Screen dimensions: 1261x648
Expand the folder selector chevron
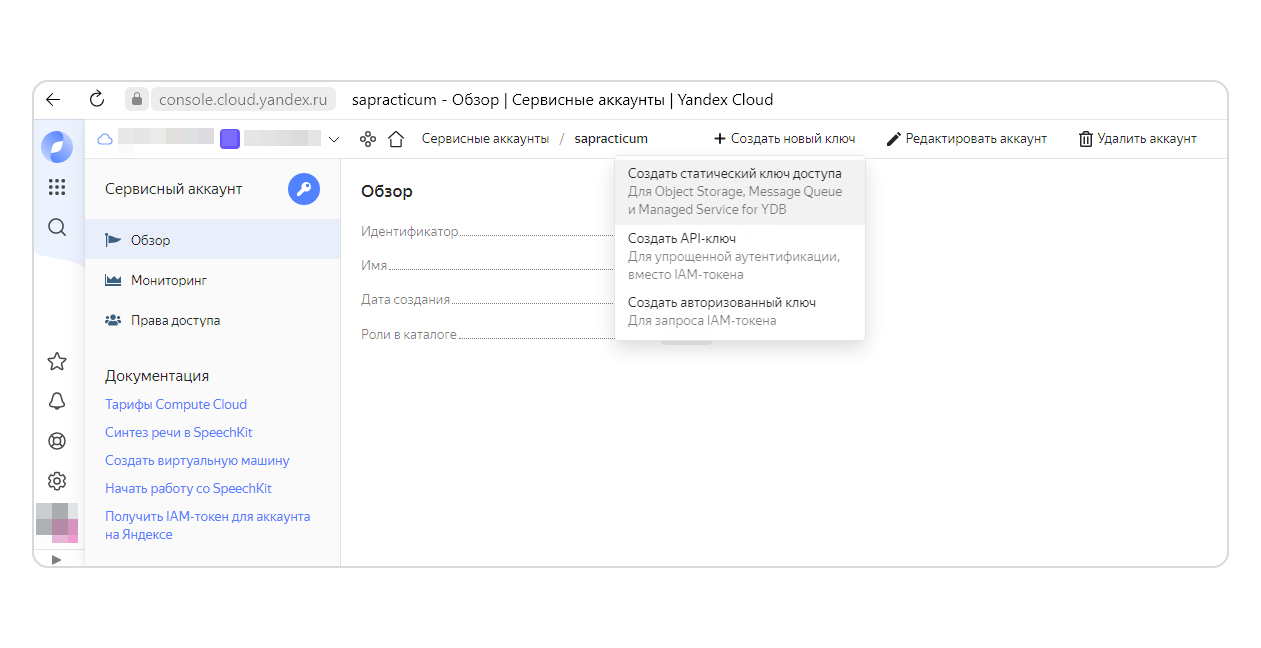click(334, 139)
